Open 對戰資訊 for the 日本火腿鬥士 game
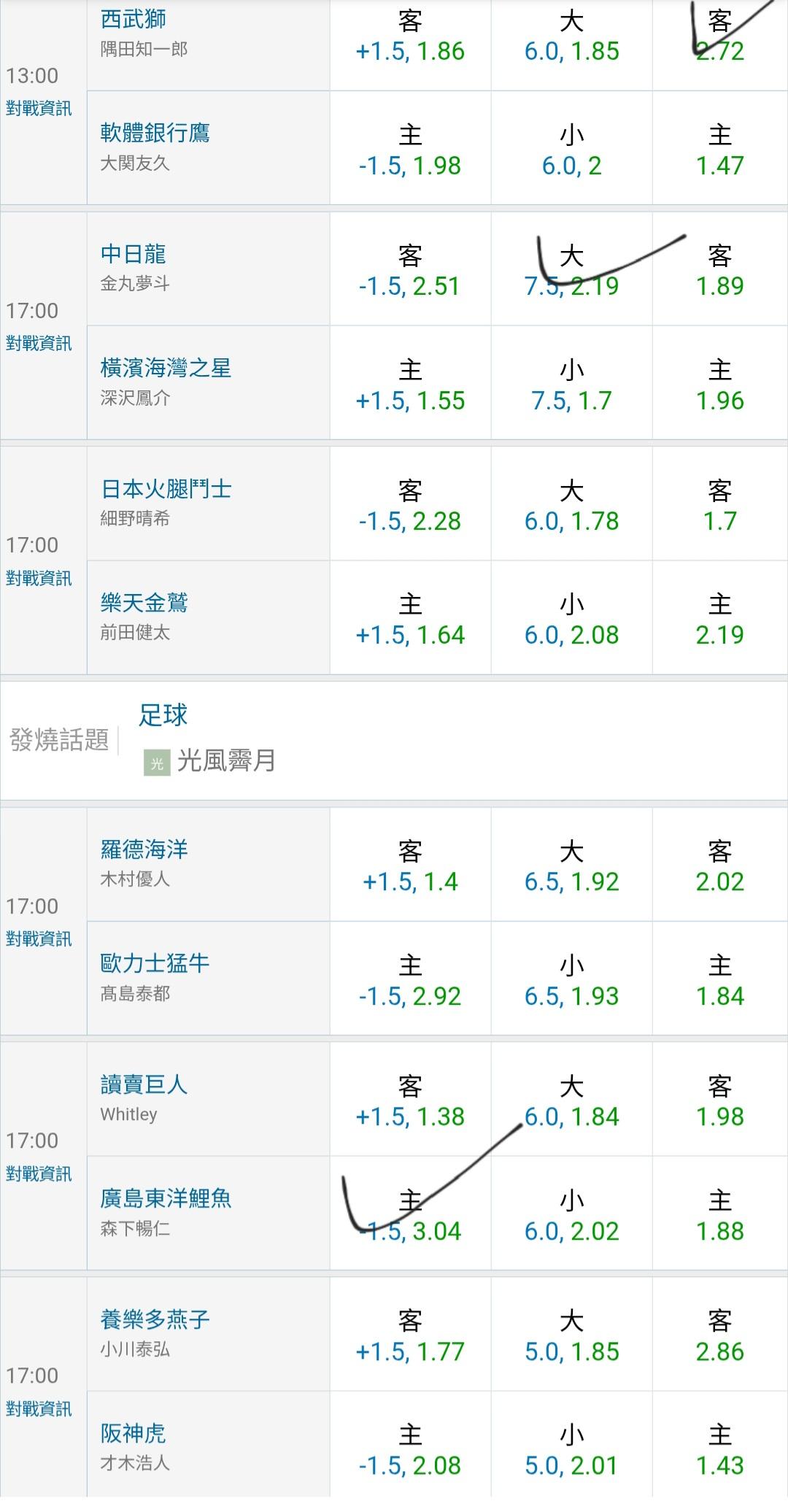The width and height of the screenshot is (788, 1512). [x=39, y=579]
